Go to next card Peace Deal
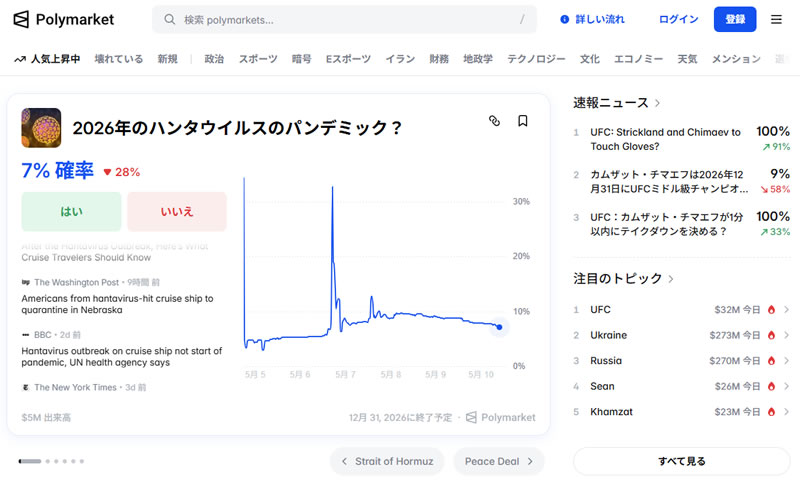 click(x=499, y=461)
